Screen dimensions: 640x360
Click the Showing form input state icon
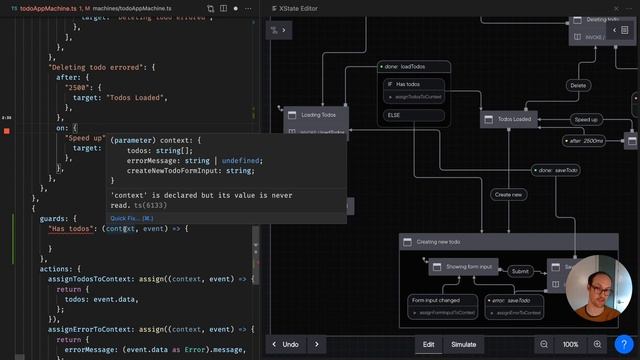pos(437,267)
